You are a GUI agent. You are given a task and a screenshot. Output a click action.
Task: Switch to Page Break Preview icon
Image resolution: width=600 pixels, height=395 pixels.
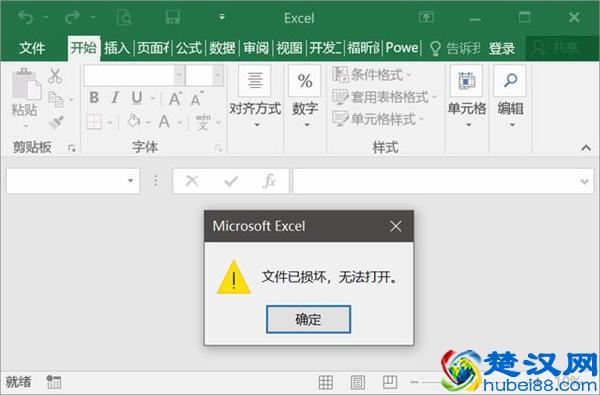pyautogui.click(x=390, y=382)
